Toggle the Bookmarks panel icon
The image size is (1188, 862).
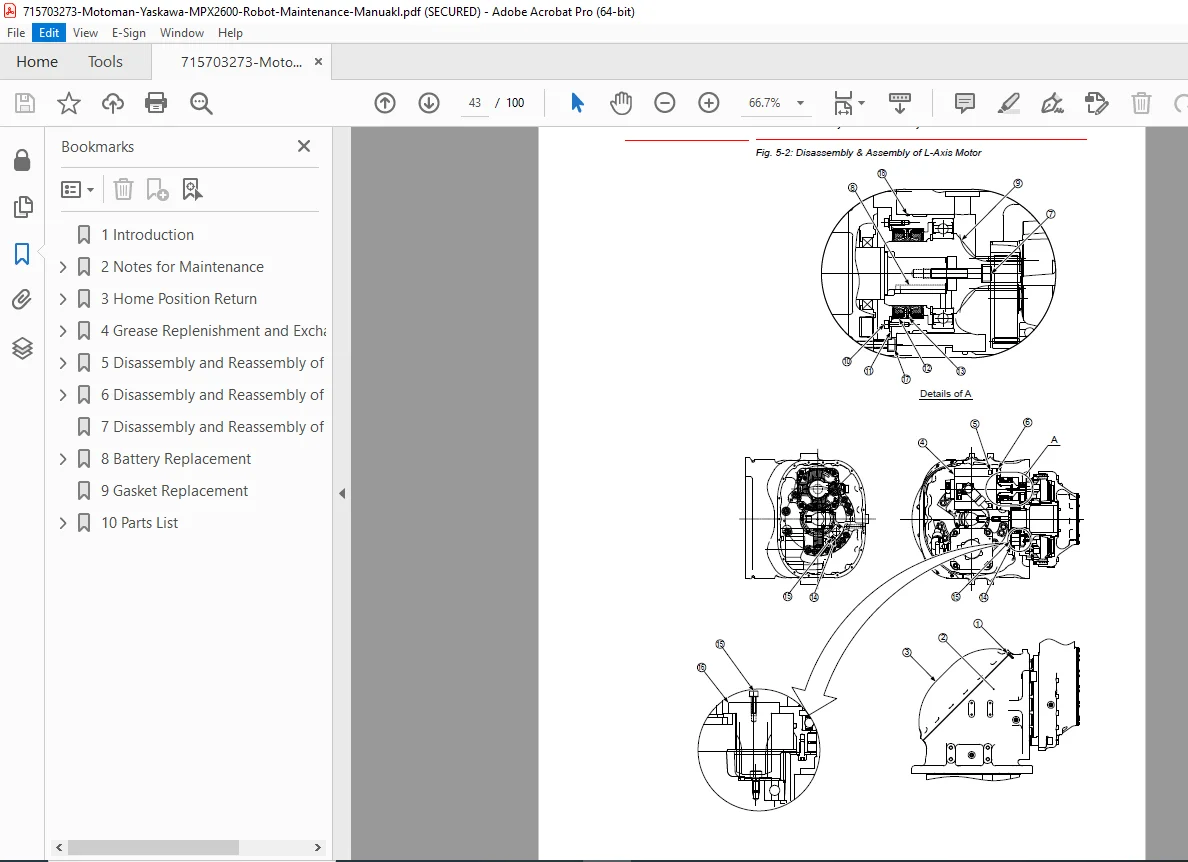(22, 254)
